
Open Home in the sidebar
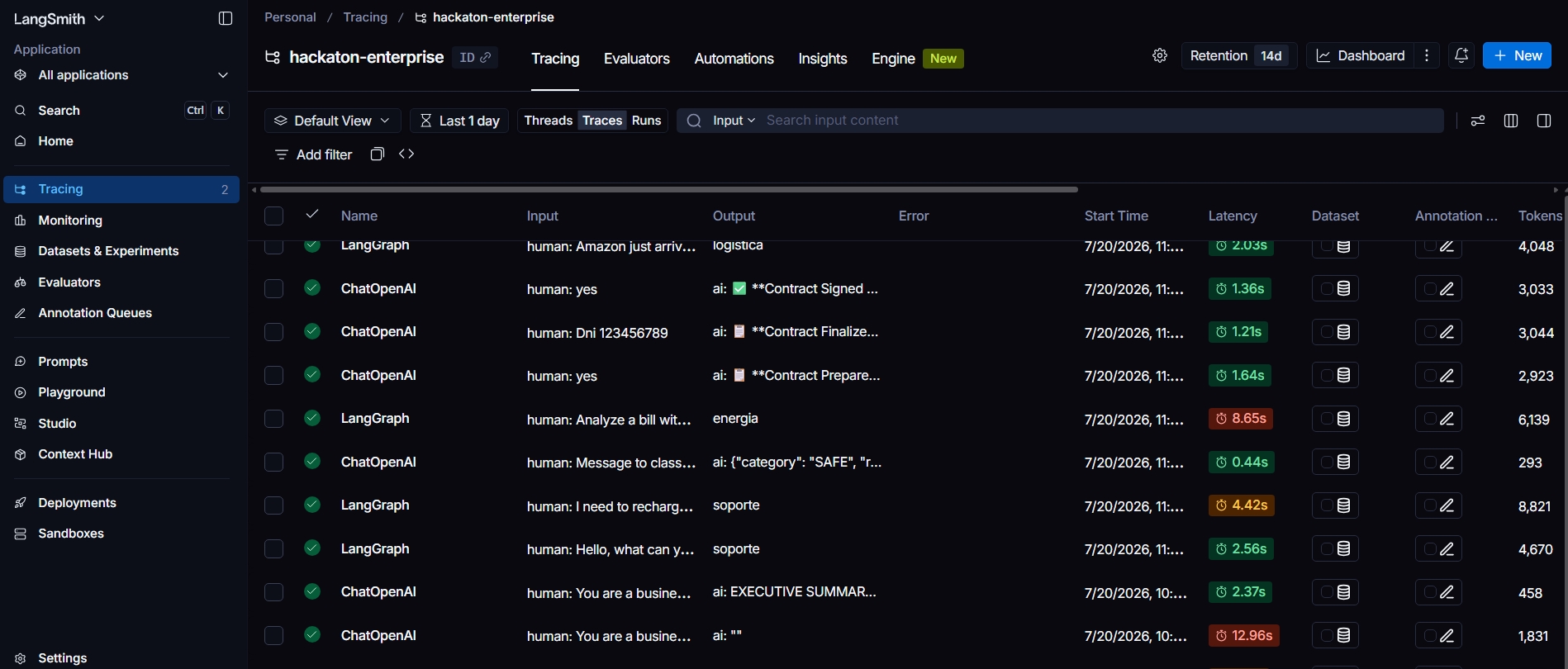(55, 141)
